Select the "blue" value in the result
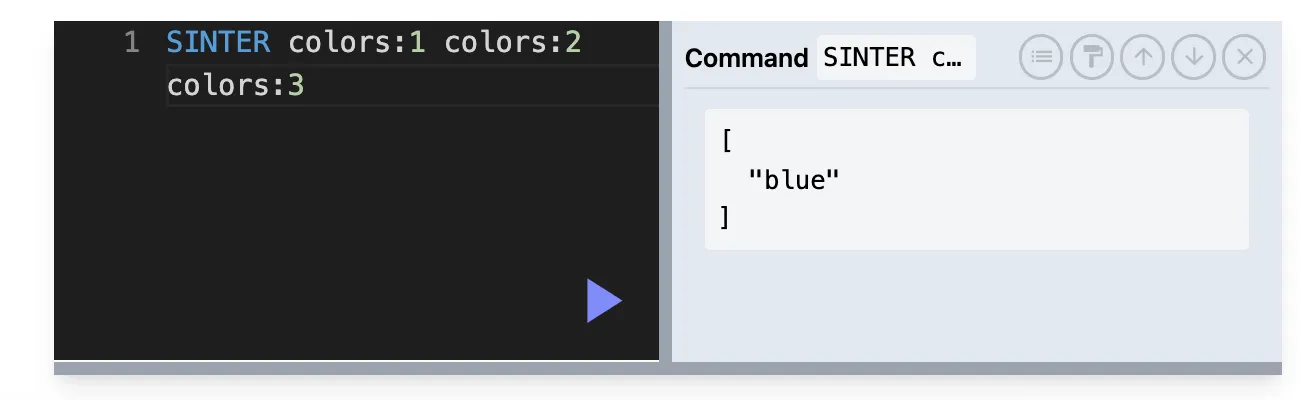Image resolution: width=1312 pixels, height=400 pixels. pyautogui.click(x=794, y=180)
